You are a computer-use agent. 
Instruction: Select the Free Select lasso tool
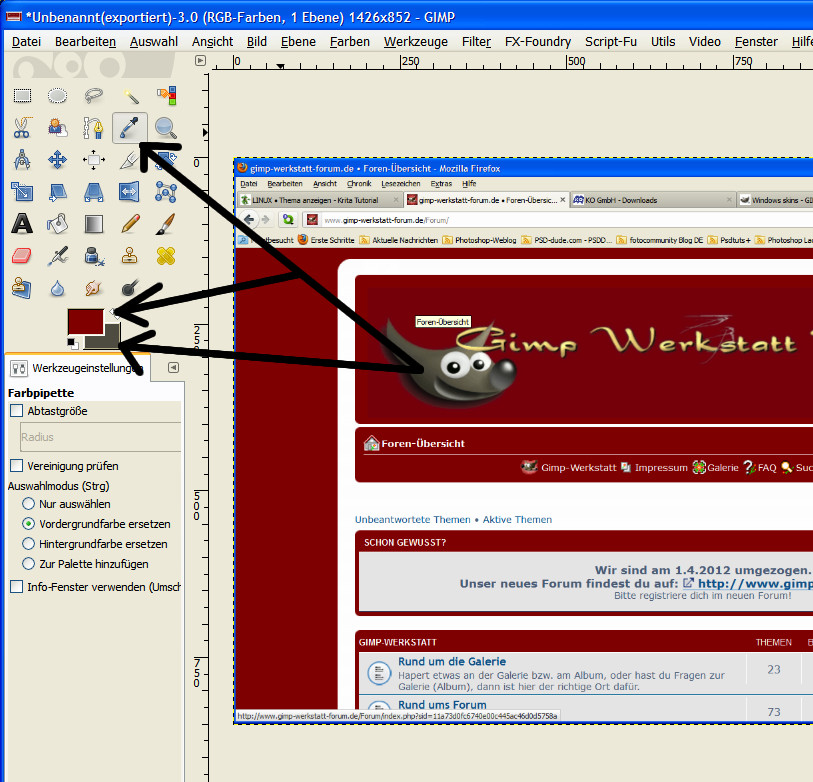(x=93, y=95)
